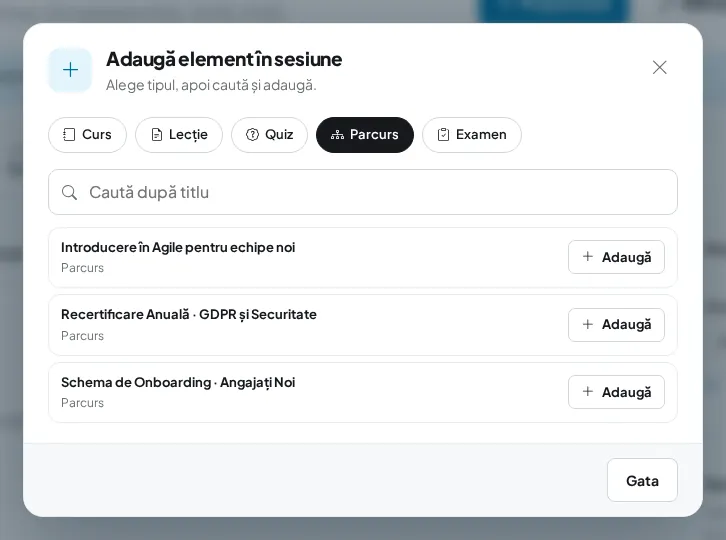The width and height of the screenshot is (726, 540).
Task: Add Introducere în Agile pentru echipe noi
Action: click(616, 257)
